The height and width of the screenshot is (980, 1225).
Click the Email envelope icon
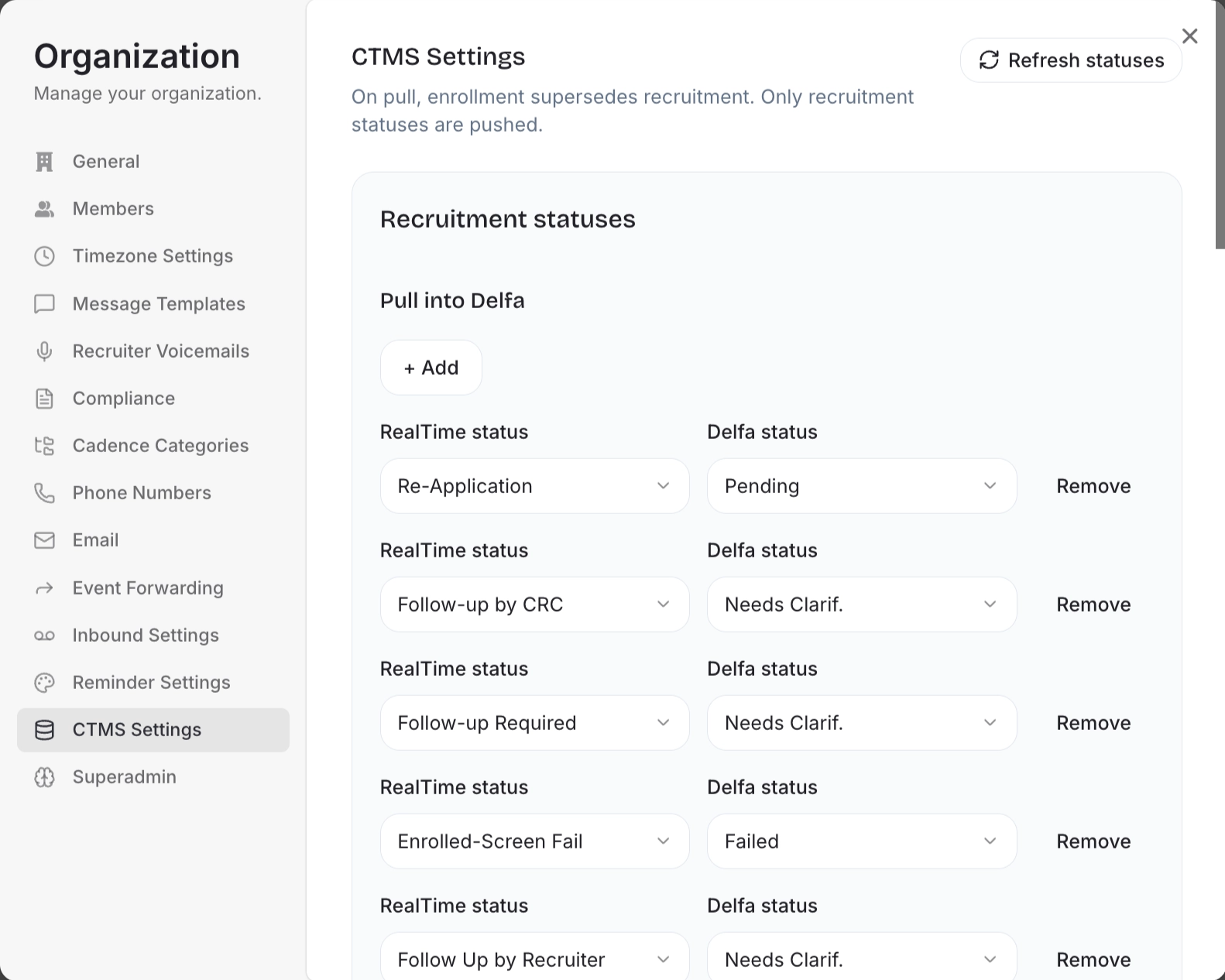coord(44,540)
